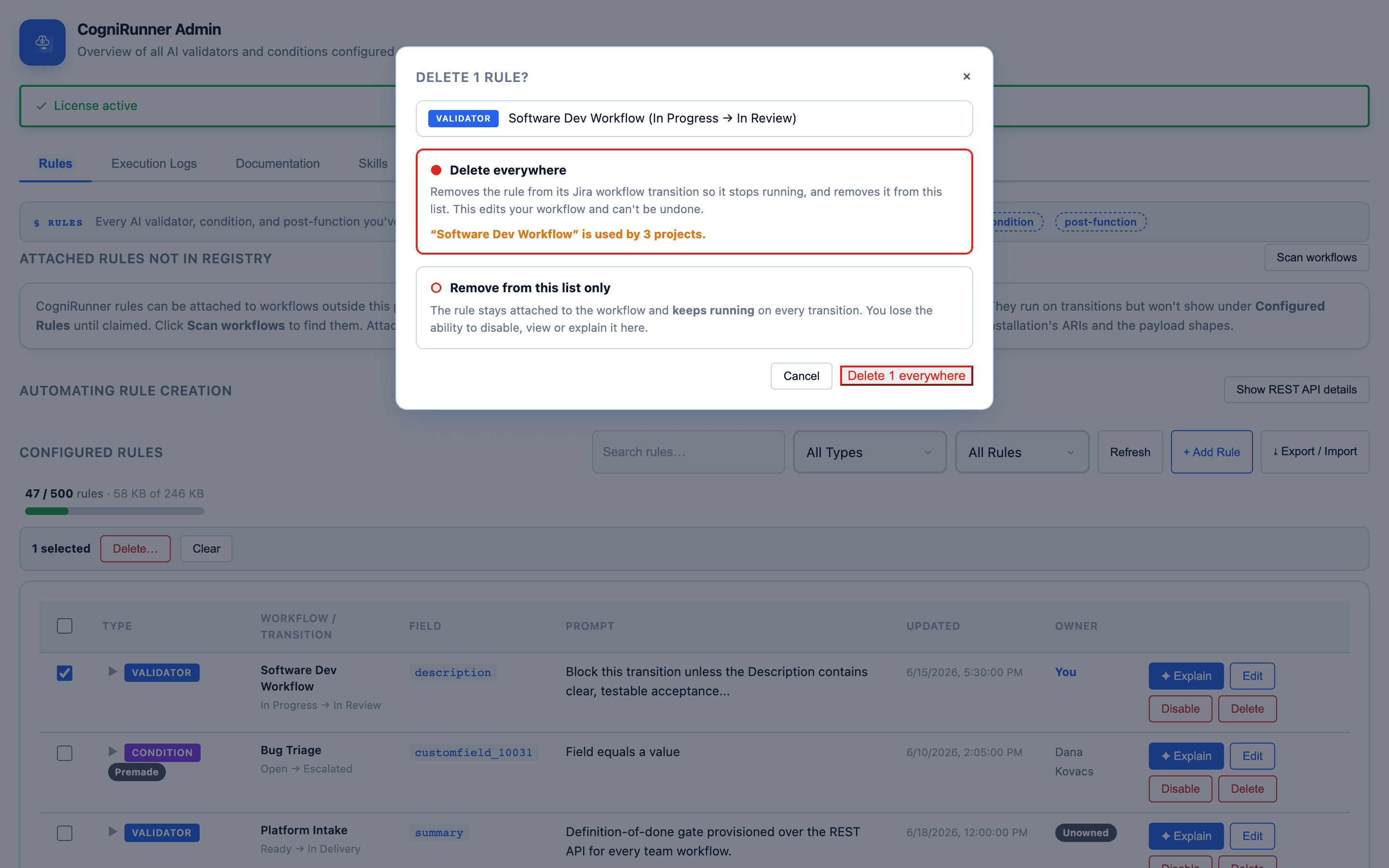Edit the Software Dev Workflow rule
This screenshot has height=868, width=1389.
[1252, 676]
